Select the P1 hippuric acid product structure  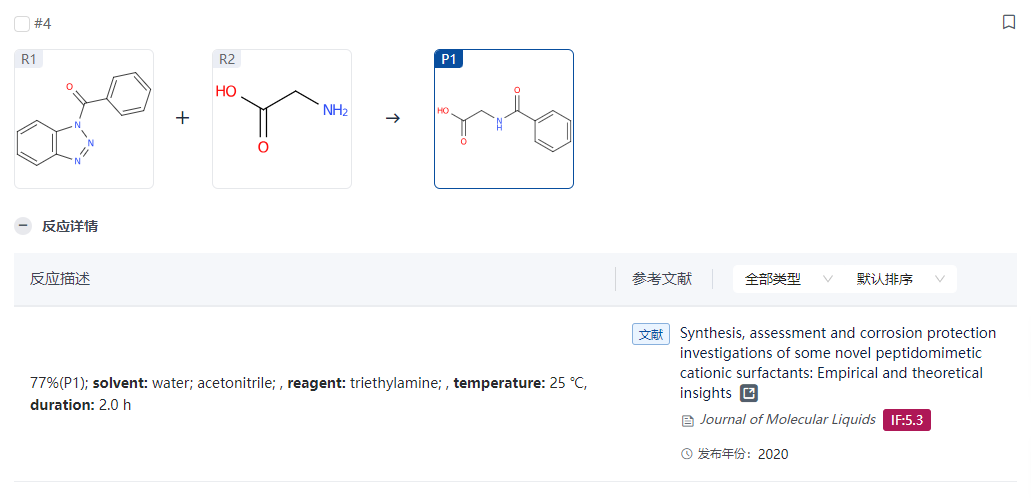[x=504, y=119]
